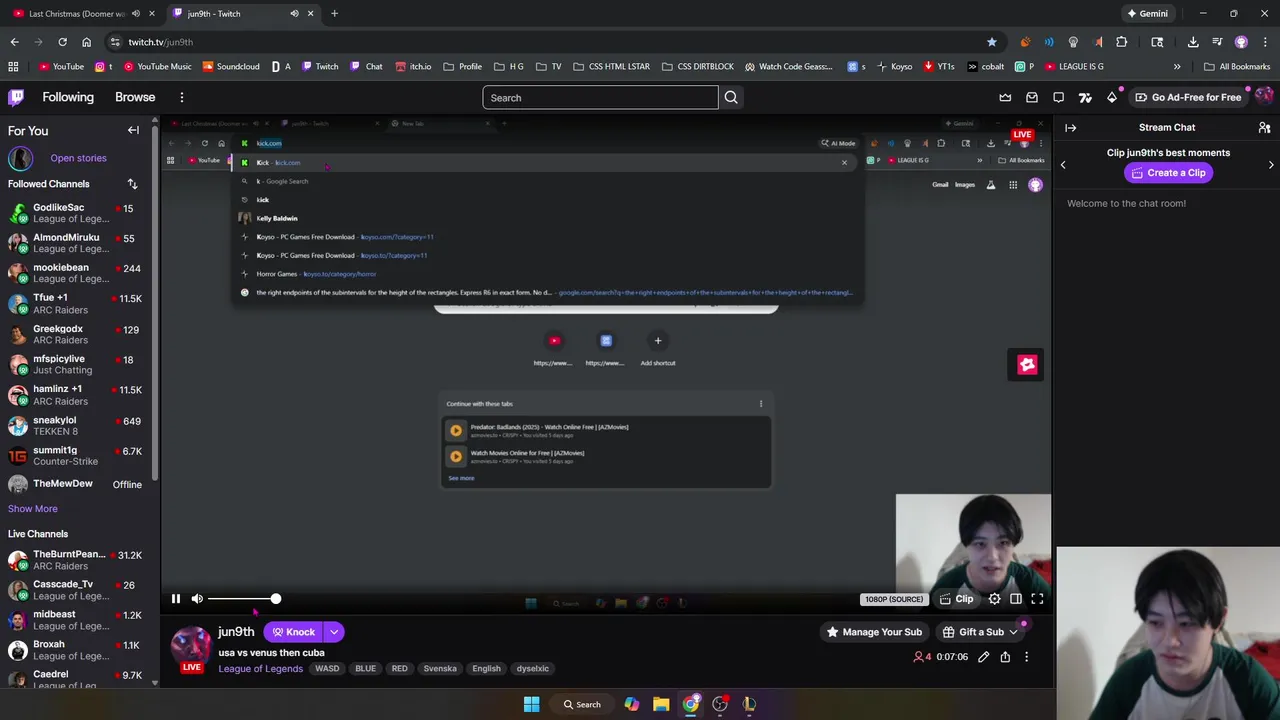Open the Twitch notifications inbox icon
Image resolution: width=1280 pixels, height=720 pixels.
coord(1032,97)
